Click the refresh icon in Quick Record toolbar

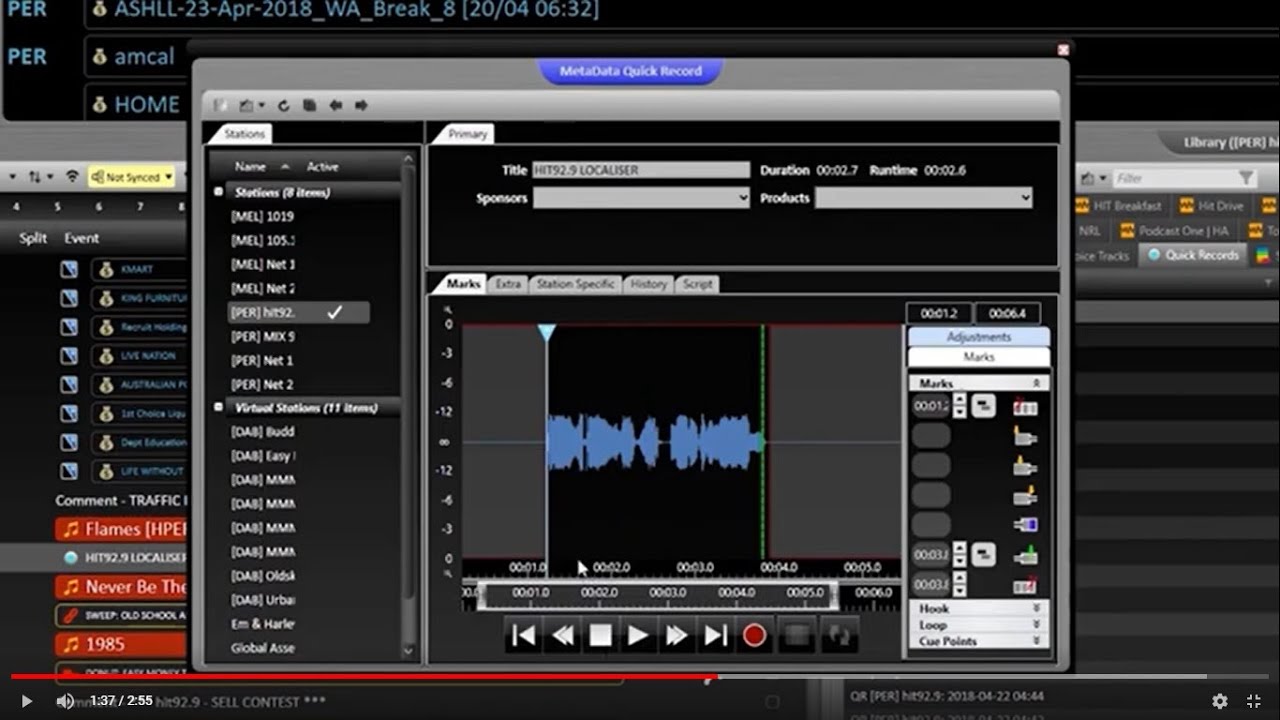point(284,105)
